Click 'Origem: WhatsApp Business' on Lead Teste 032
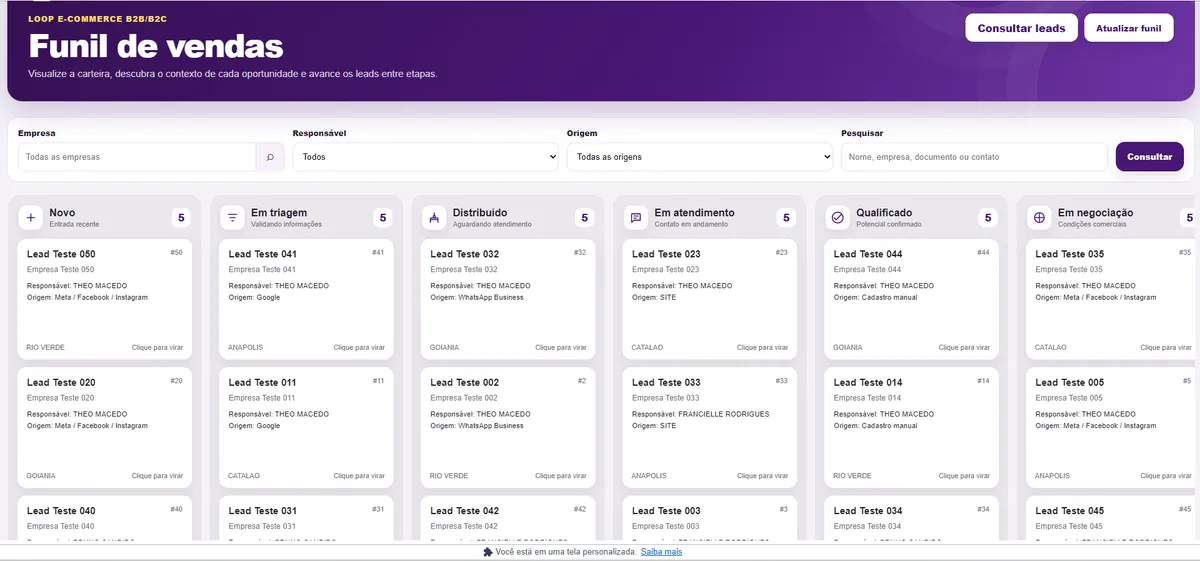The width and height of the screenshot is (1200, 561). pyautogui.click(x=477, y=298)
